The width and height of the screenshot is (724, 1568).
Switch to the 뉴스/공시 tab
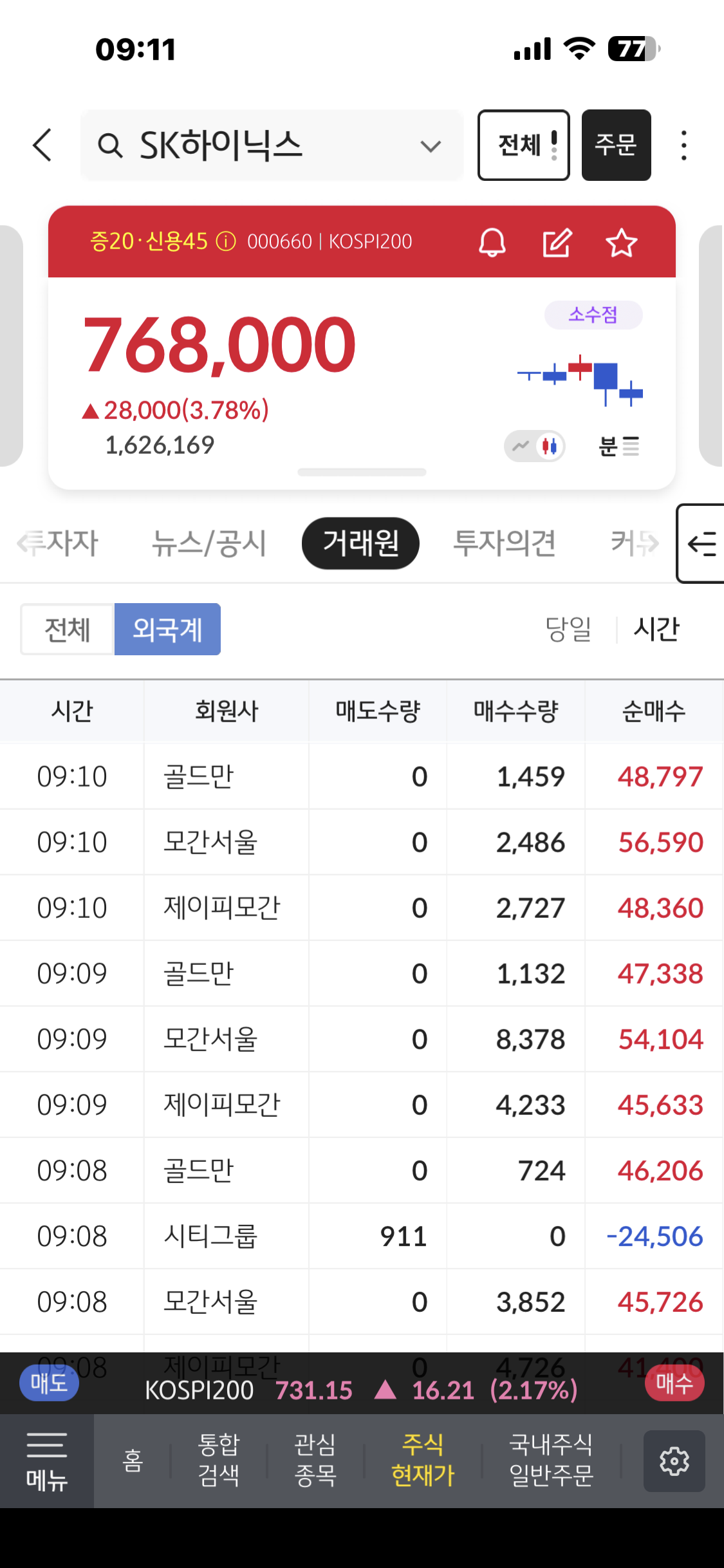[209, 543]
